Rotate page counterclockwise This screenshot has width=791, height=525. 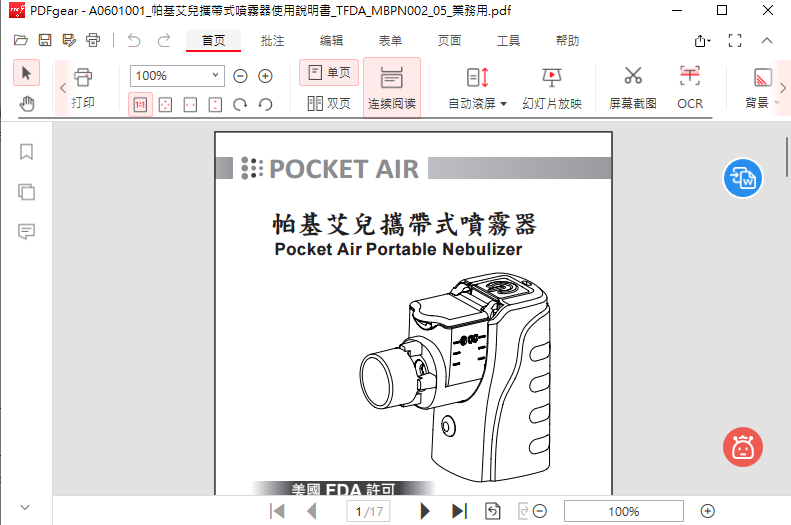pyautogui.click(x=265, y=104)
